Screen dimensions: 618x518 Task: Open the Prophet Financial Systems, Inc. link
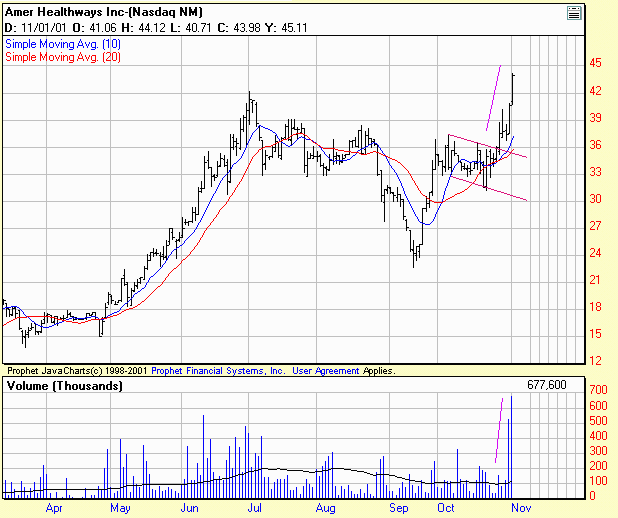coord(218,371)
